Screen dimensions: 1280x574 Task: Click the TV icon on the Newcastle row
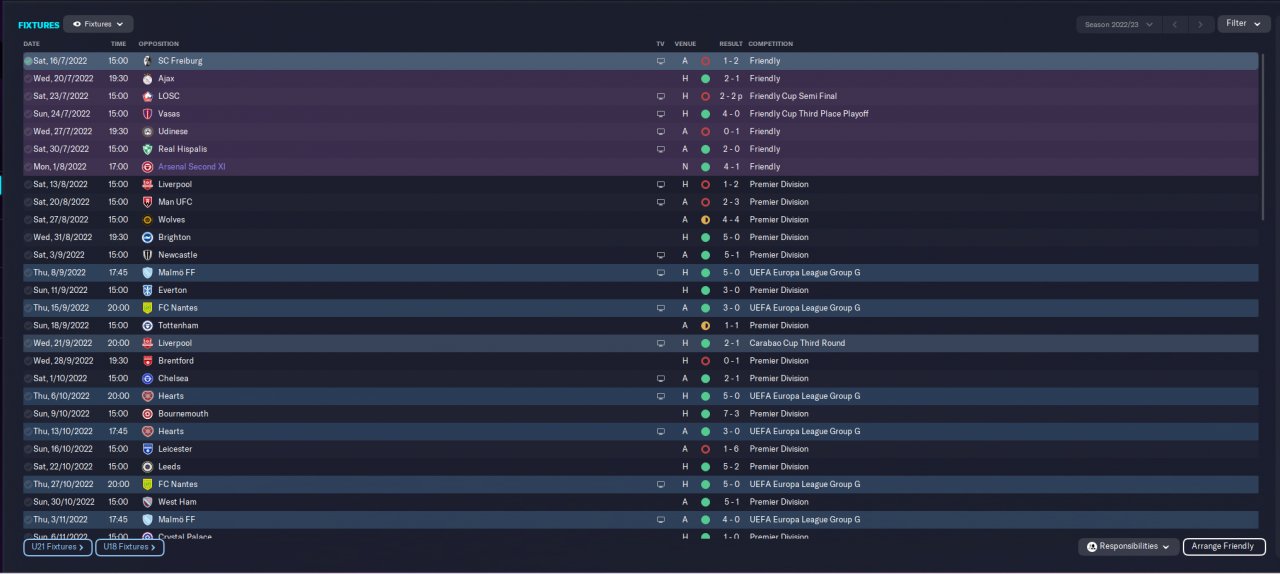[660, 255]
